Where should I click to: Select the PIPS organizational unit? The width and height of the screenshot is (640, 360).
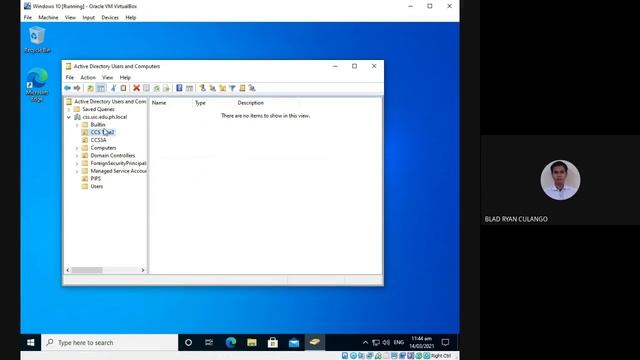tap(96, 179)
